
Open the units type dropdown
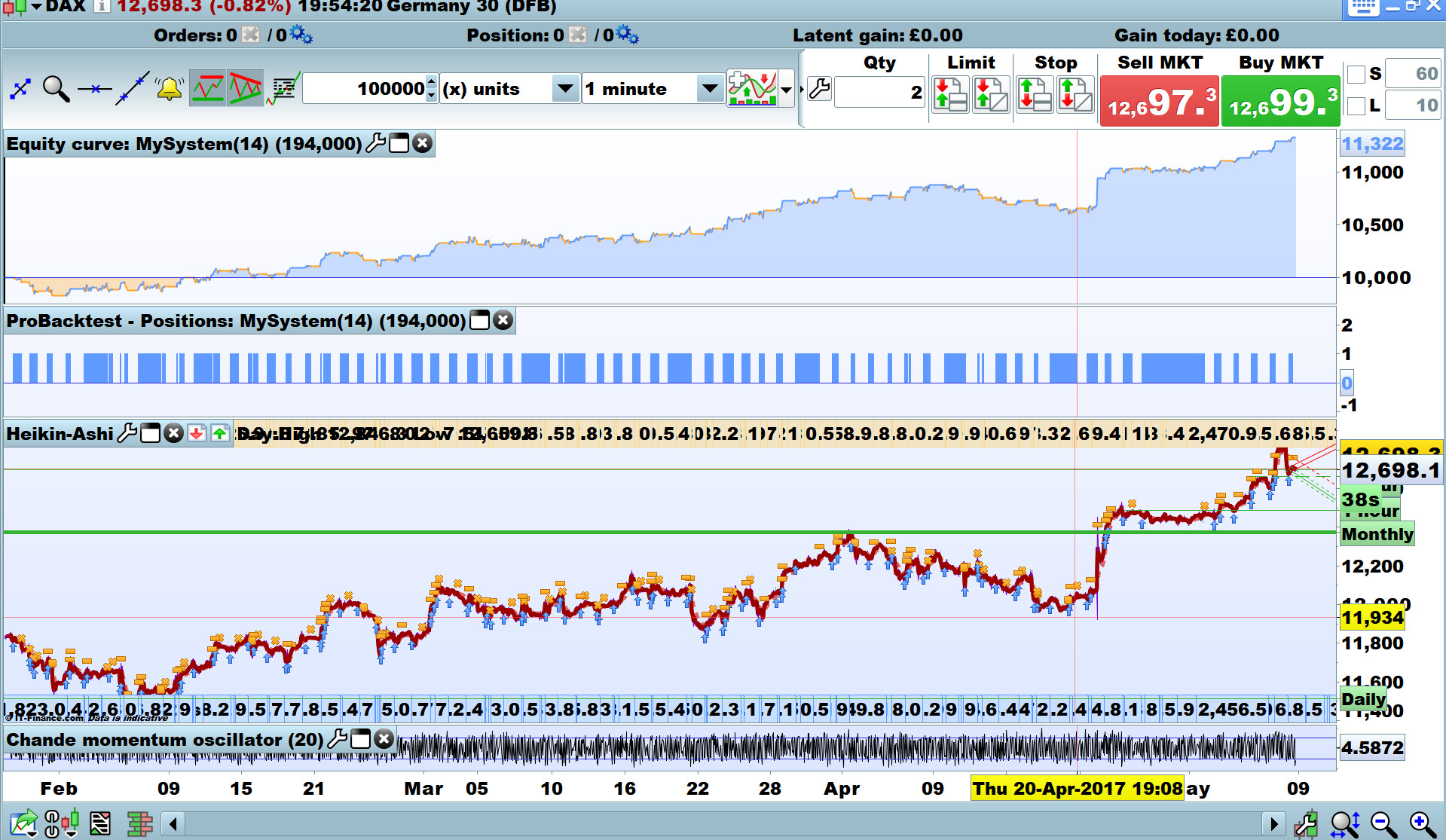[565, 89]
